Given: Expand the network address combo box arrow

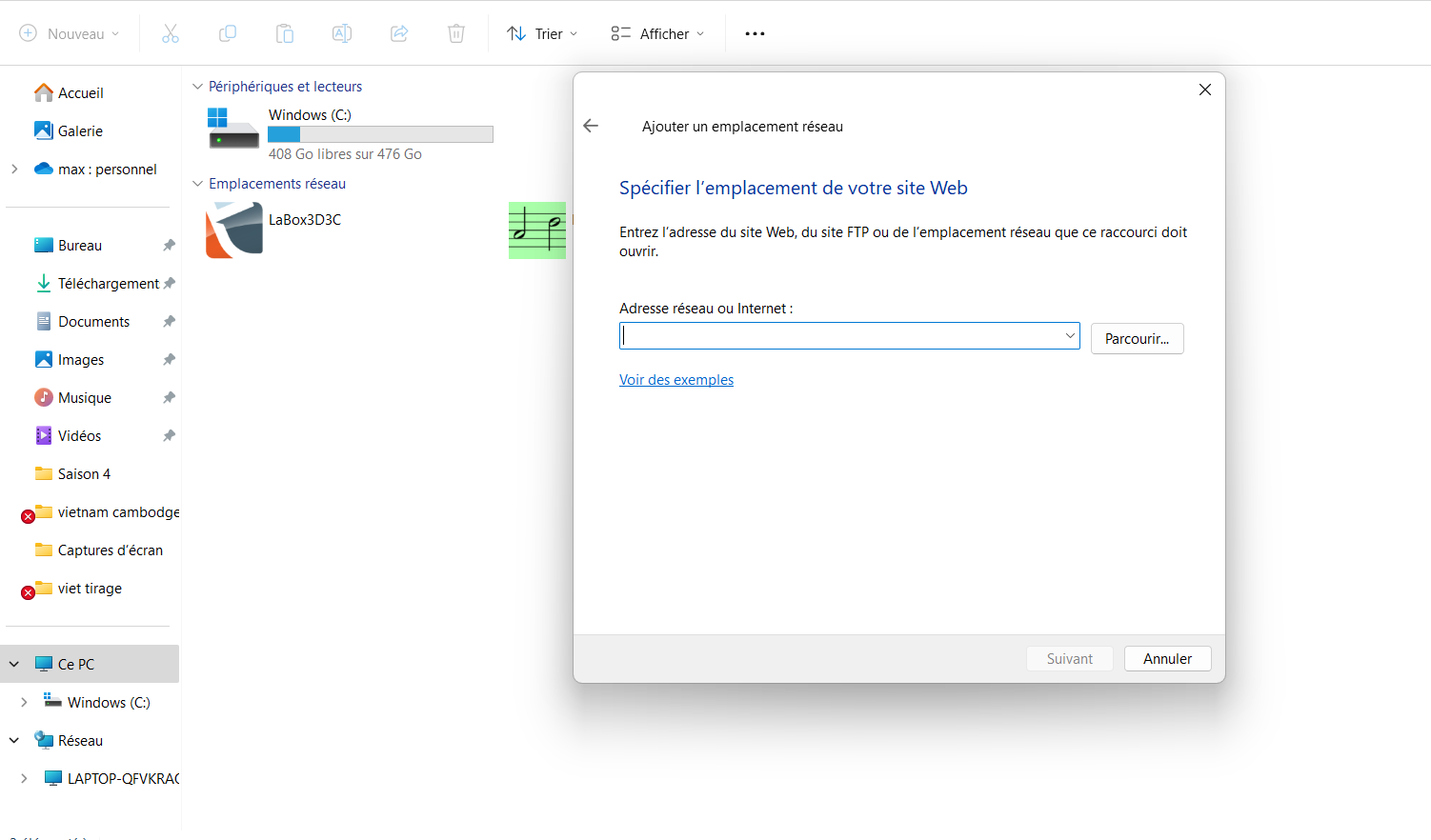Looking at the screenshot, I should coord(1069,336).
